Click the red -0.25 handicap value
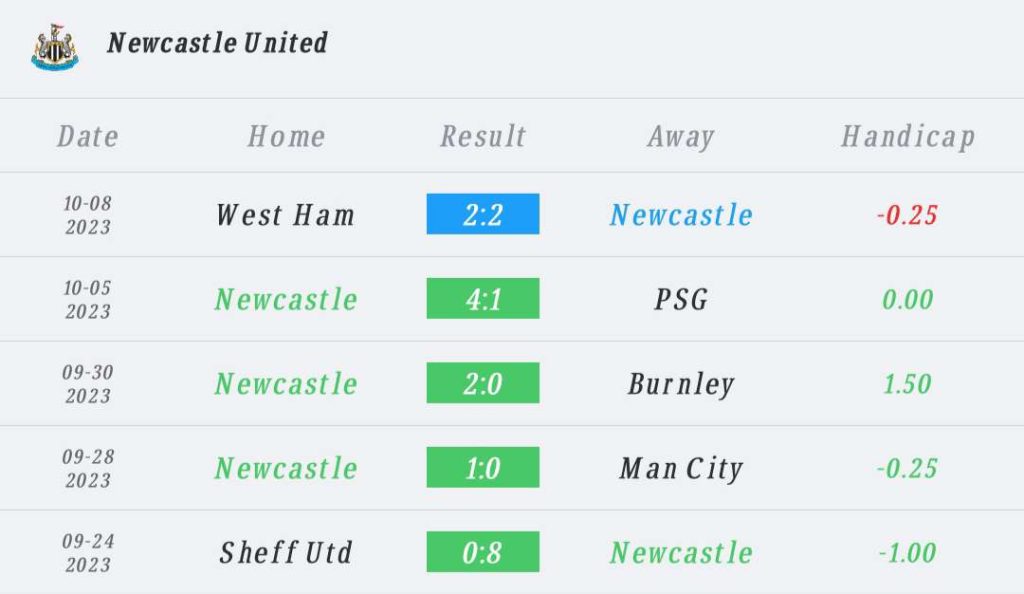 coord(907,215)
